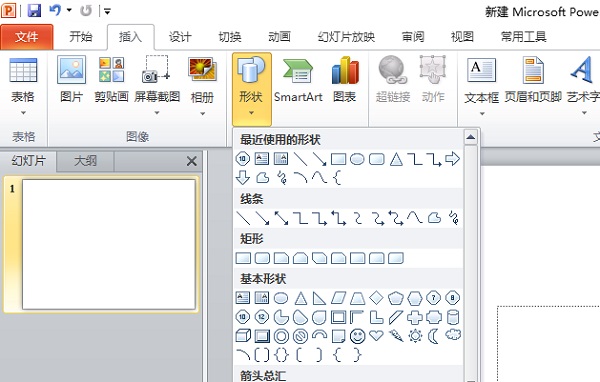This screenshot has height=382, width=600.
Task: Insert a 表格 table
Action: (23, 86)
